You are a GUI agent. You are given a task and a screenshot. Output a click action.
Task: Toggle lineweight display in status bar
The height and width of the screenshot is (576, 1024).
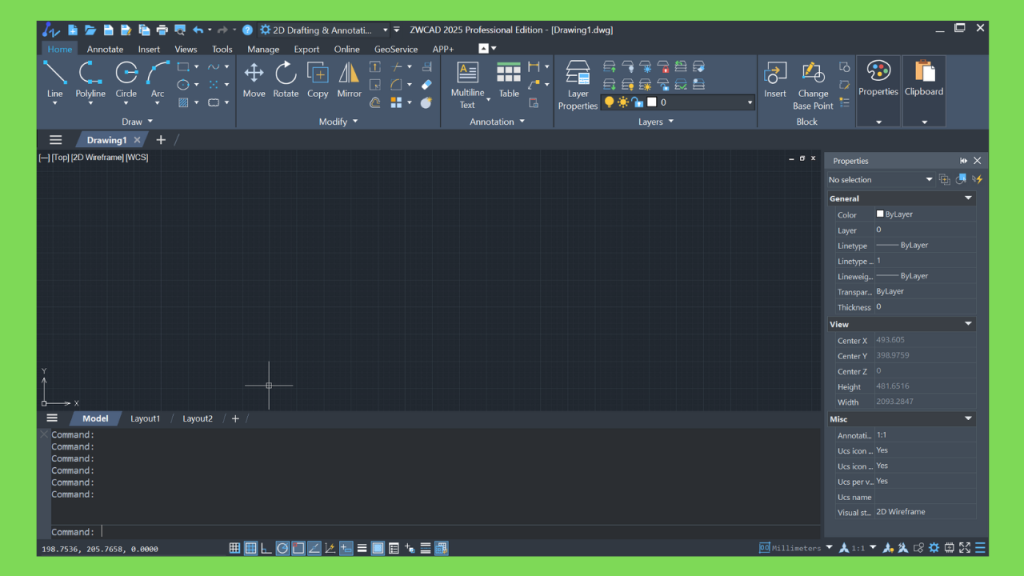362,549
